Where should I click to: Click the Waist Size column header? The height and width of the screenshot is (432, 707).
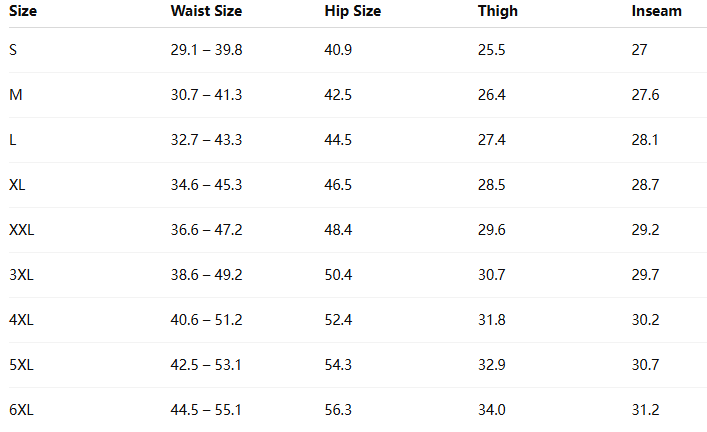(x=206, y=11)
